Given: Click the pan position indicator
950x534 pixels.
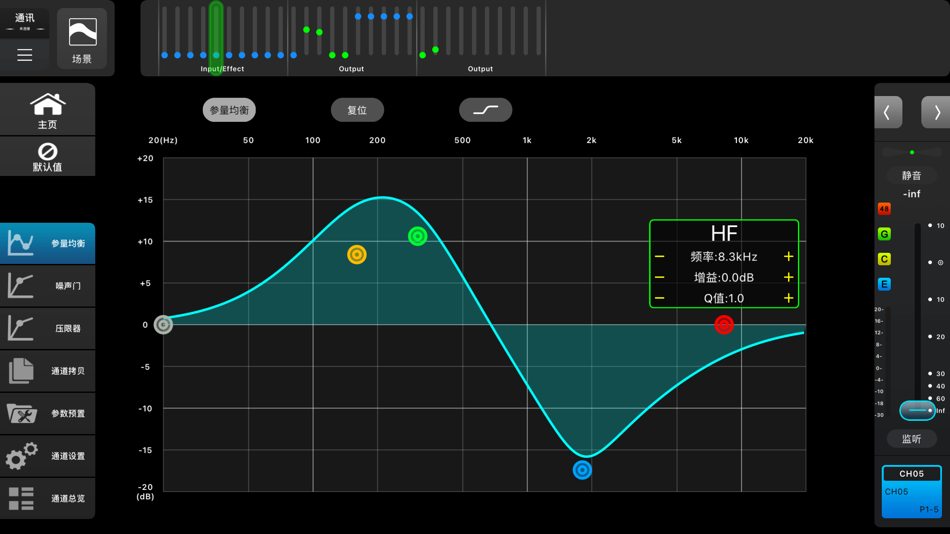Looking at the screenshot, I should tap(912, 152).
